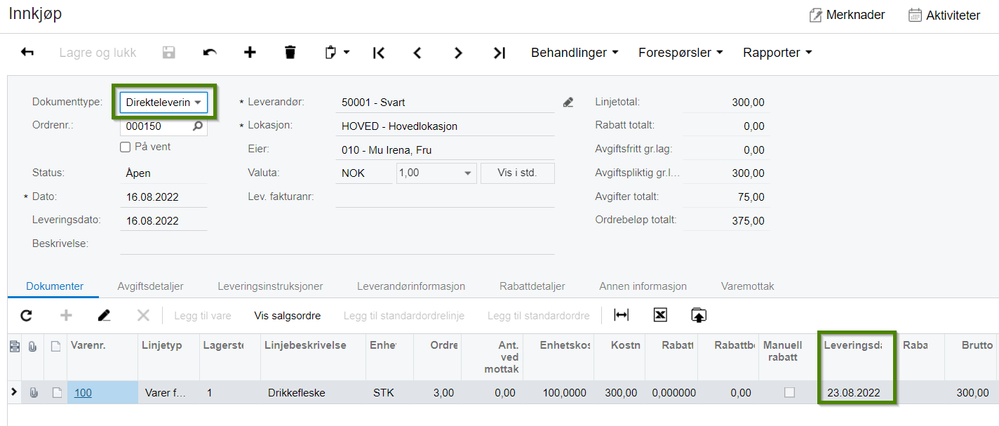Click the fit columns icon

(x=621, y=315)
